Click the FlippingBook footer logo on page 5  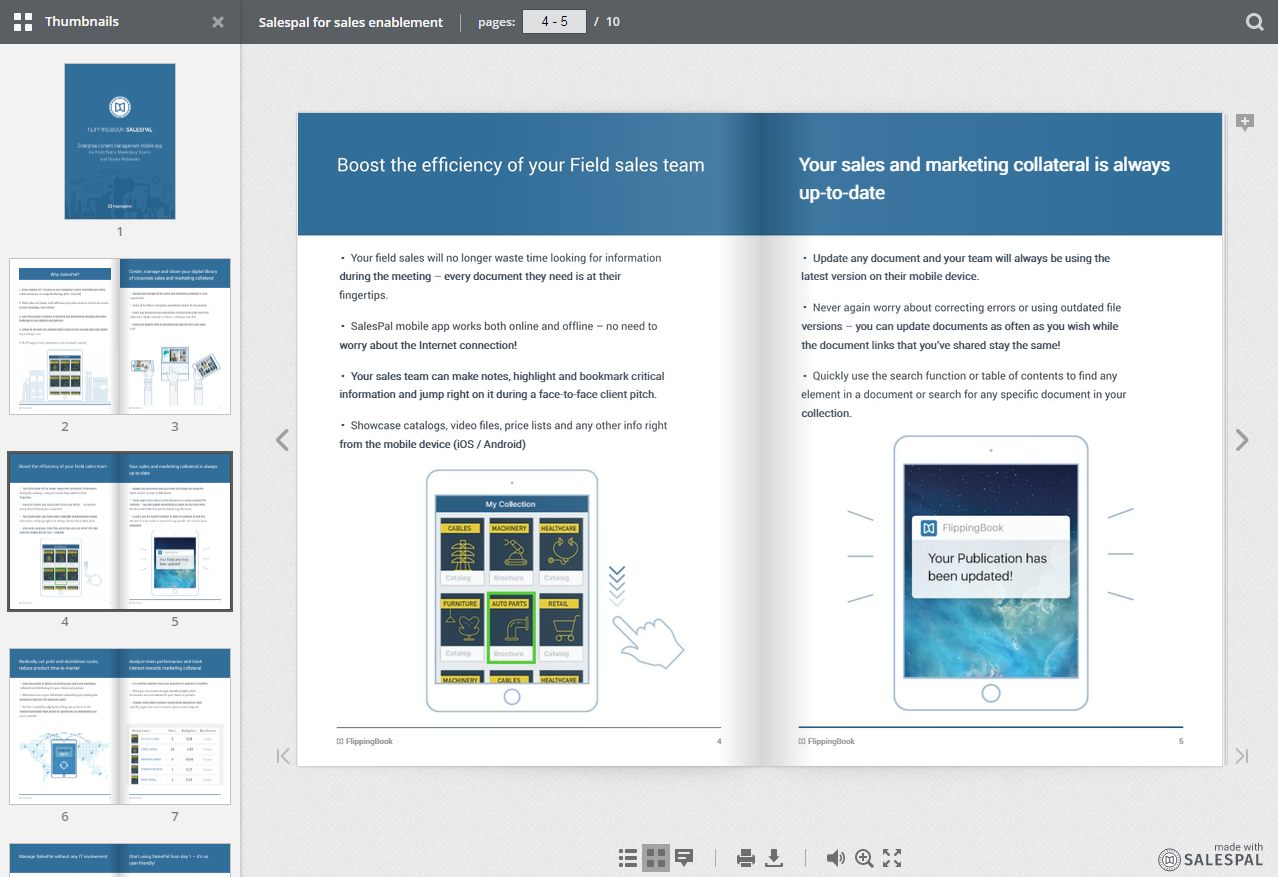[826, 741]
